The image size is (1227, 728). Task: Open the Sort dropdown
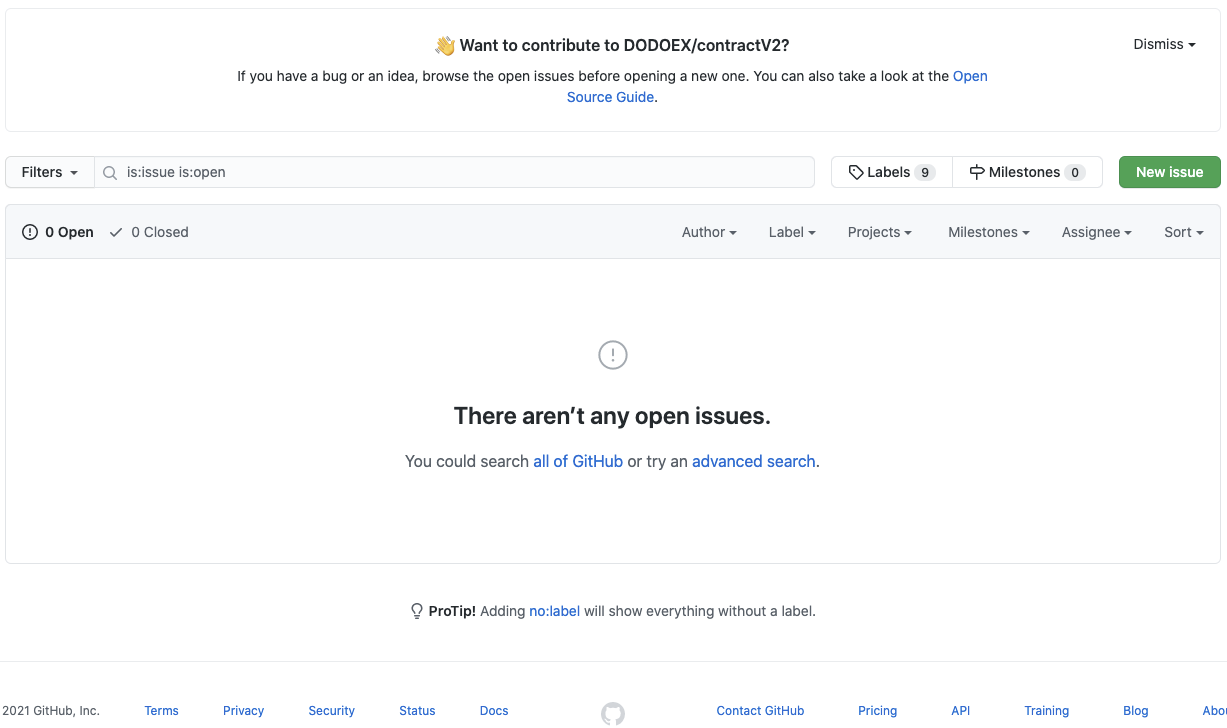click(1184, 232)
